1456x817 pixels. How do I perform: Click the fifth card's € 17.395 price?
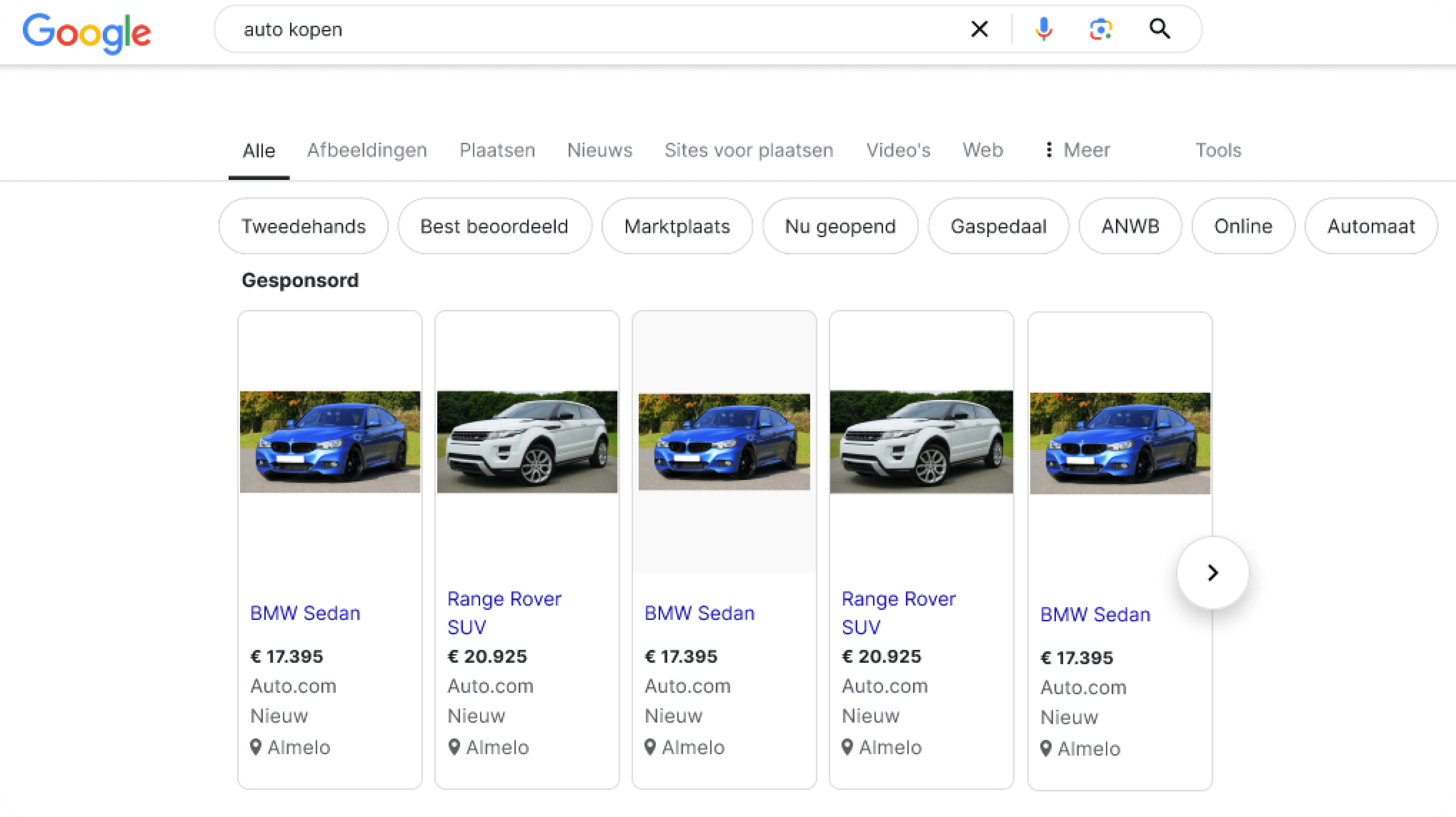tap(1077, 658)
